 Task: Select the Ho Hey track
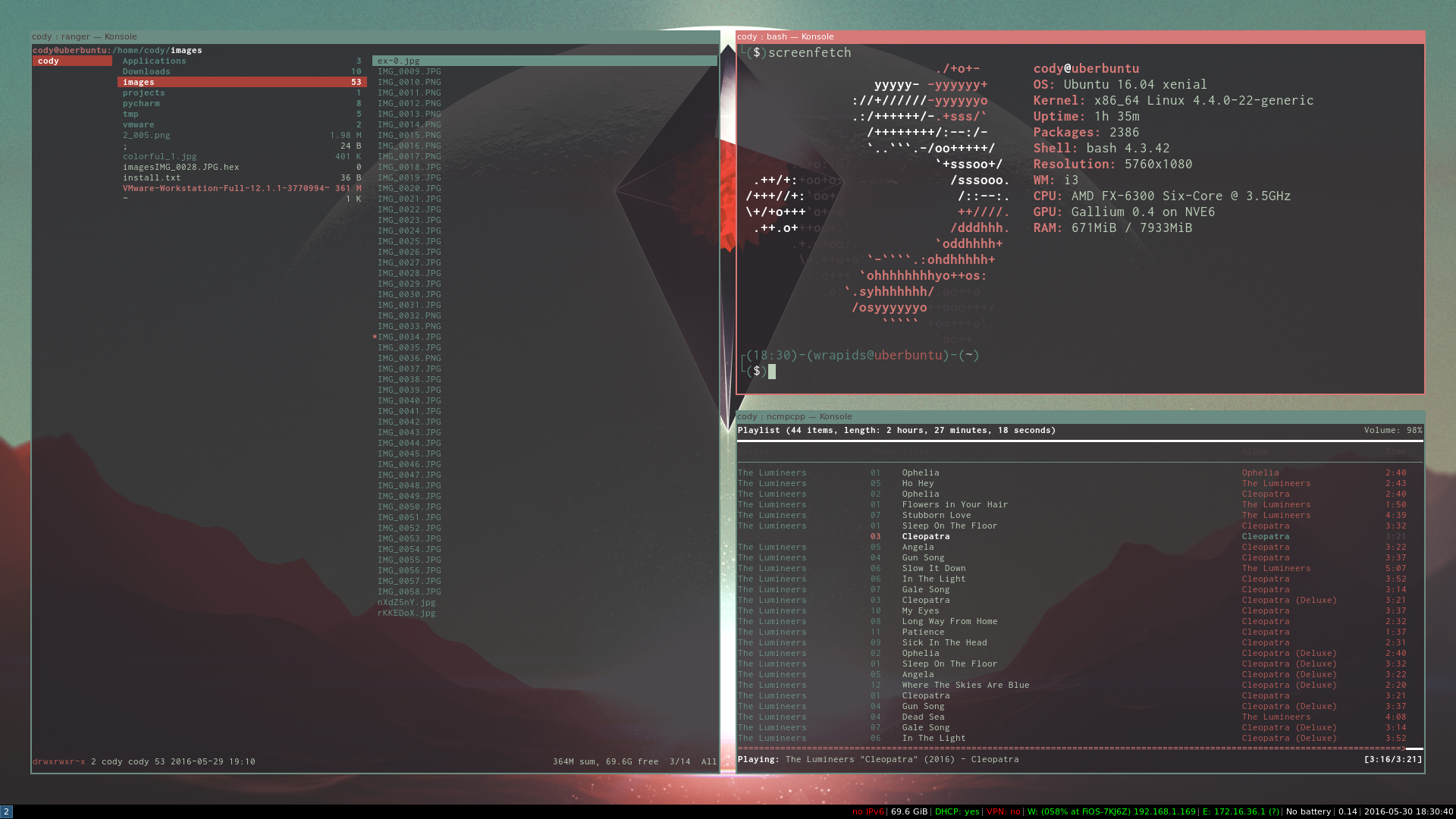(918, 483)
